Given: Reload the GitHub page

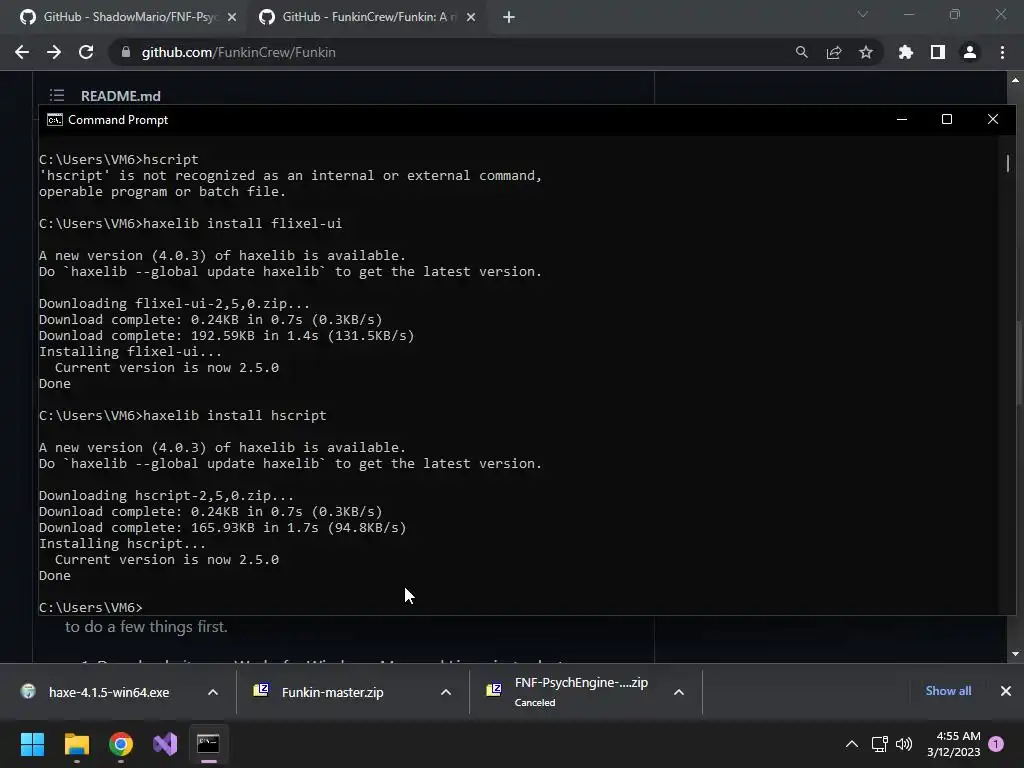Looking at the screenshot, I should 86,52.
